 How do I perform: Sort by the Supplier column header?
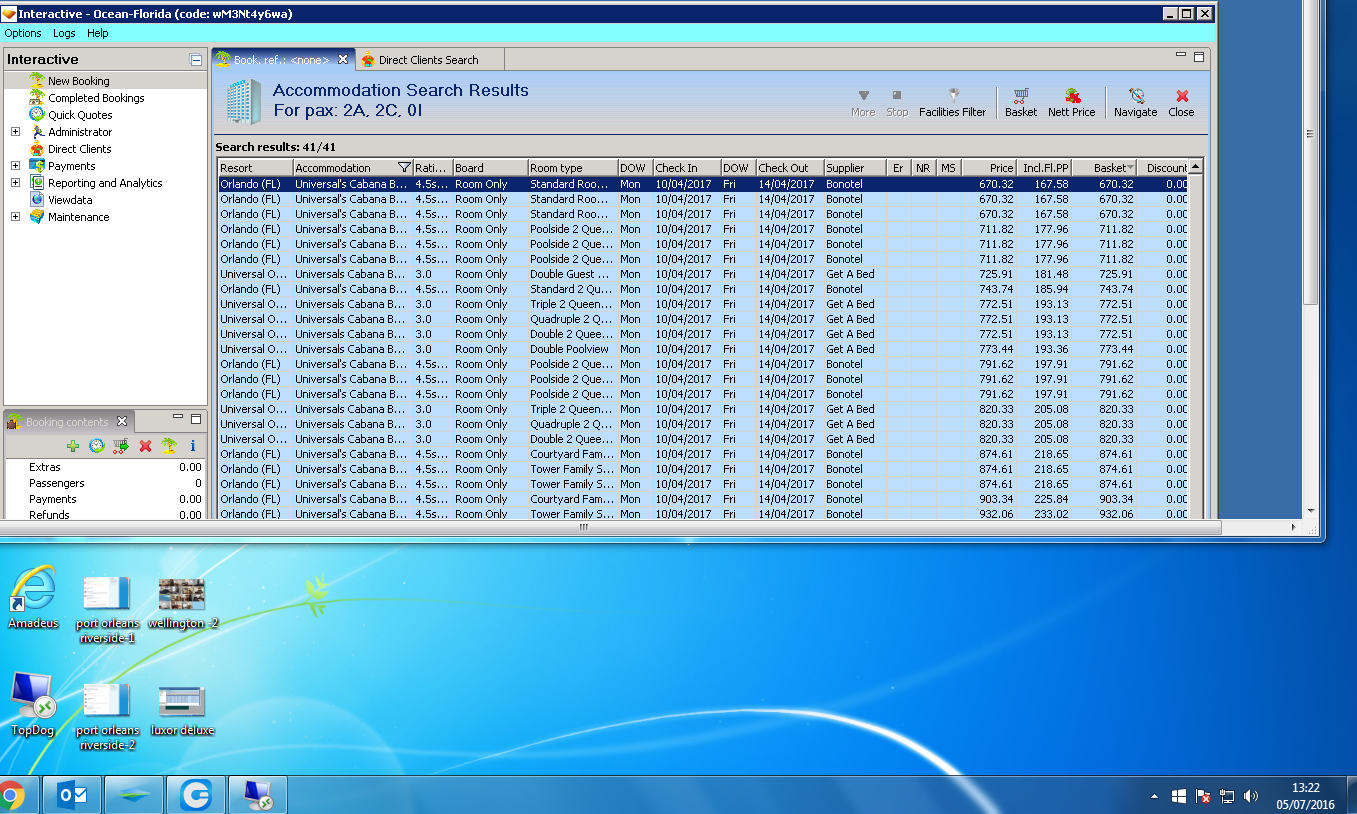pyautogui.click(x=855, y=168)
